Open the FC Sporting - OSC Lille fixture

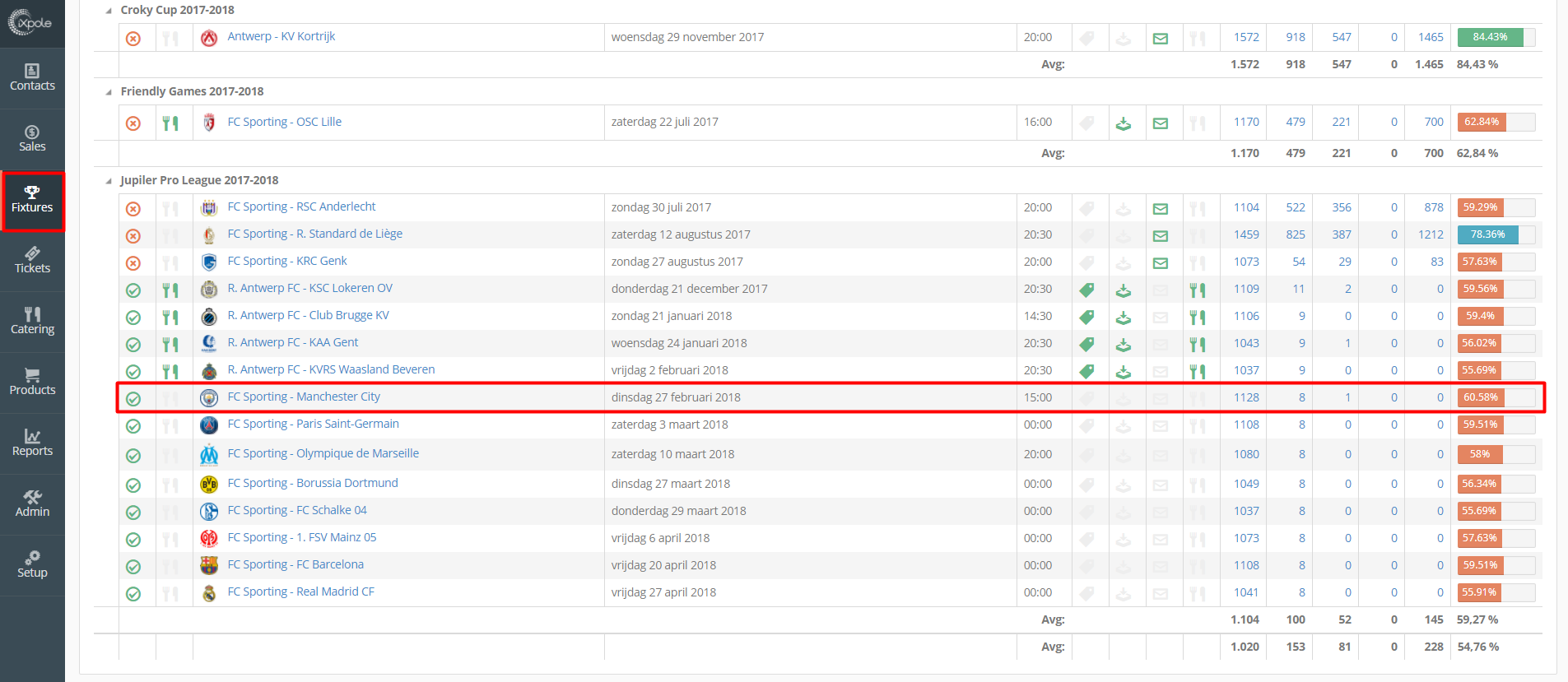284,122
